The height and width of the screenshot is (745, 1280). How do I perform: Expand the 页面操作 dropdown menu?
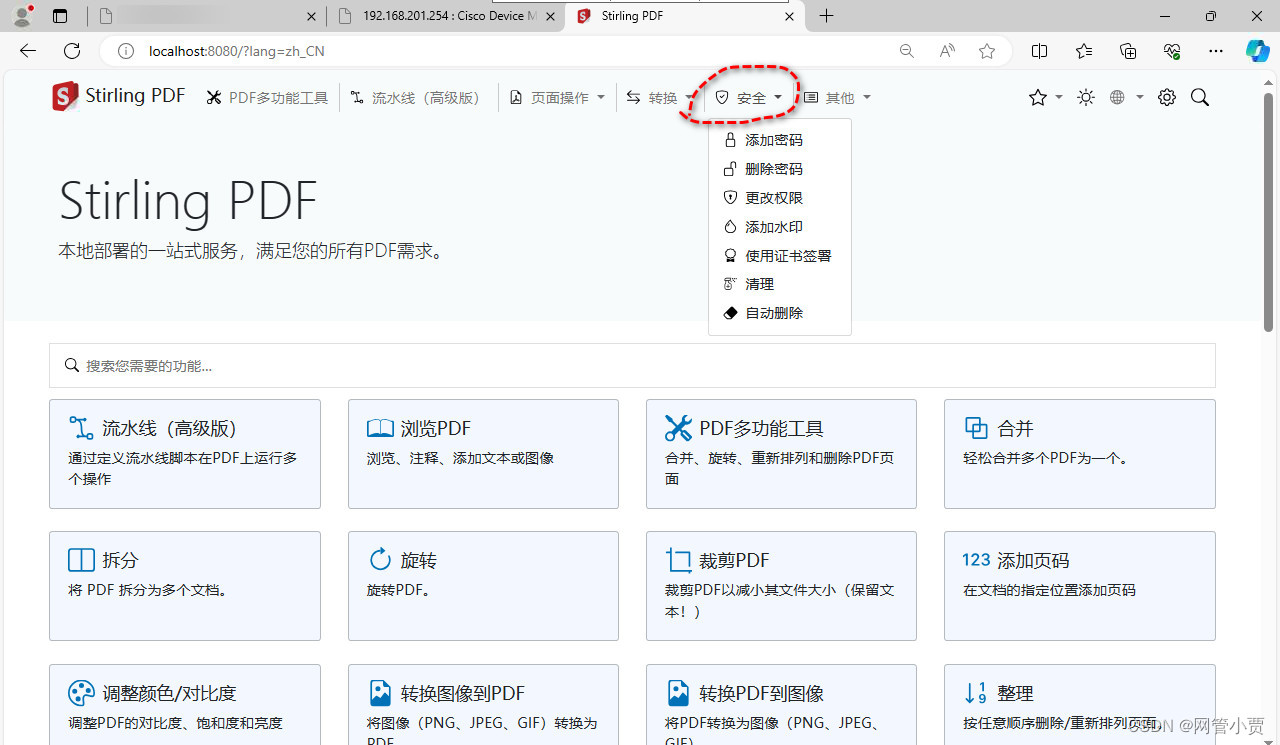(x=557, y=98)
